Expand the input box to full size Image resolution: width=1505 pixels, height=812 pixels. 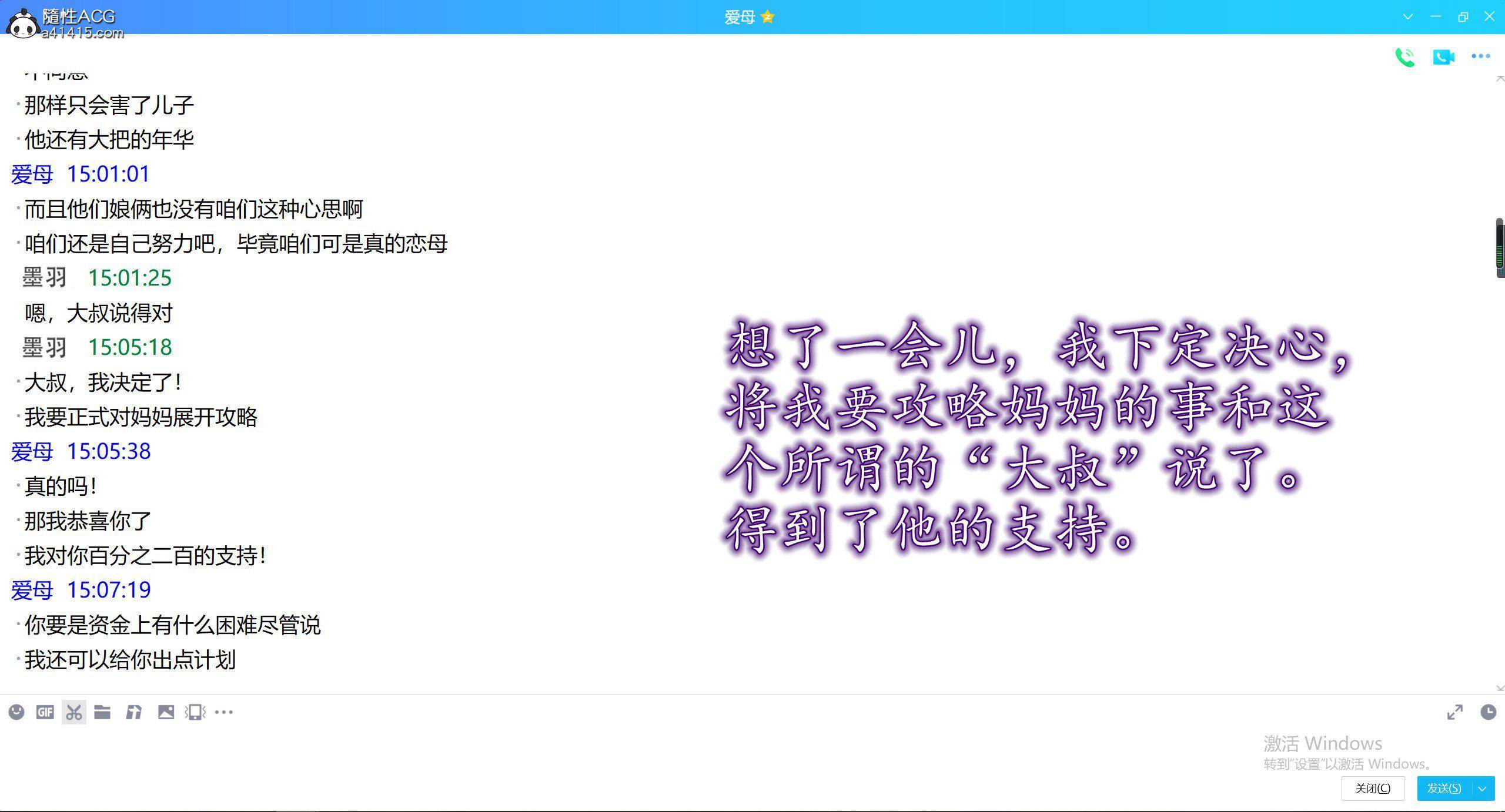point(1454,712)
